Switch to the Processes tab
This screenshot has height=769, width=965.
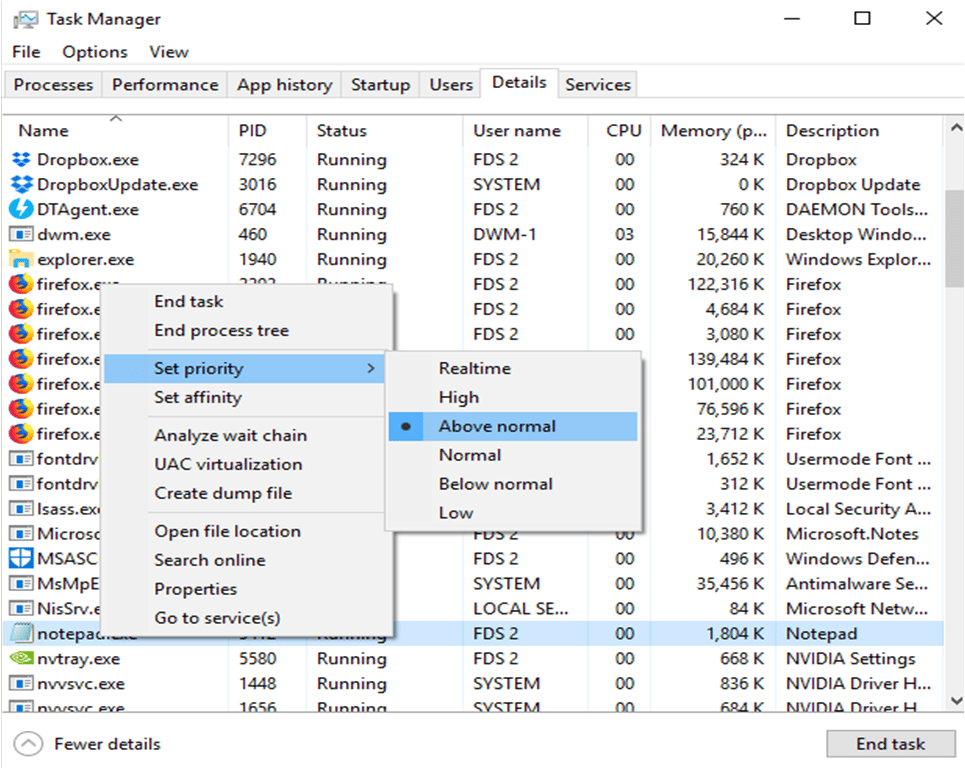pos(54,85)
